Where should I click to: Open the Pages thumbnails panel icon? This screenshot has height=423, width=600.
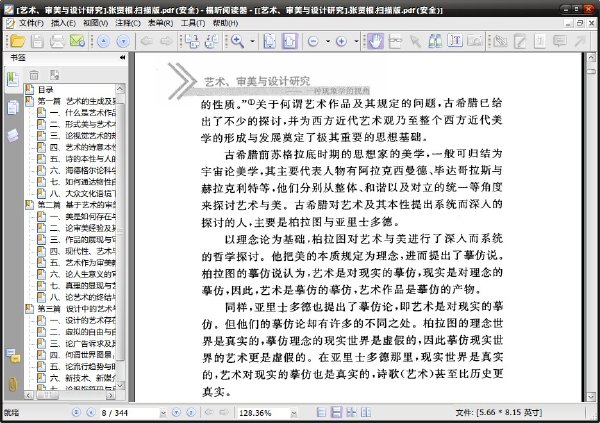coord(13,108)
